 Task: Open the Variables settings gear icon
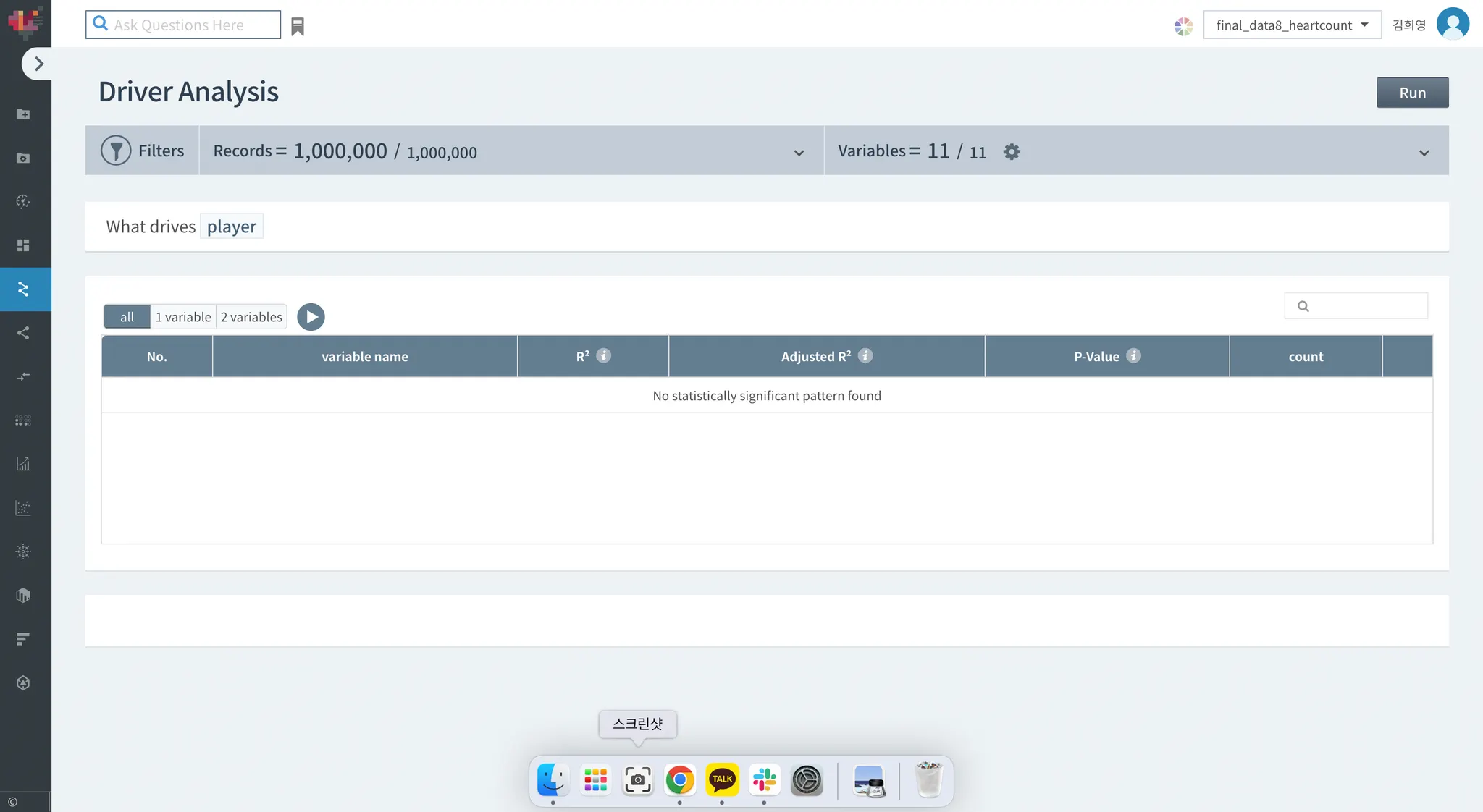click(x=1012, y=151)
